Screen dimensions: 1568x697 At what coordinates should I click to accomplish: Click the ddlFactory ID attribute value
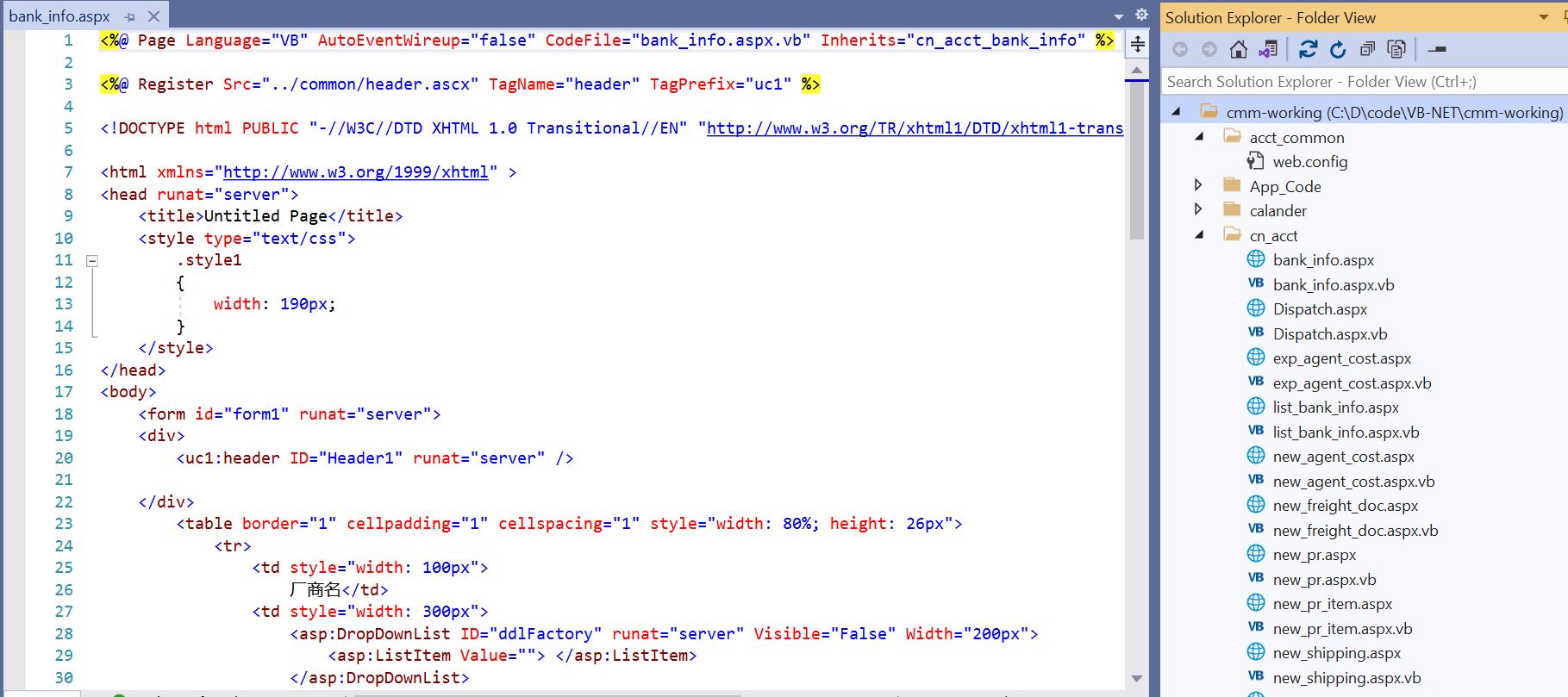point(546,634)
